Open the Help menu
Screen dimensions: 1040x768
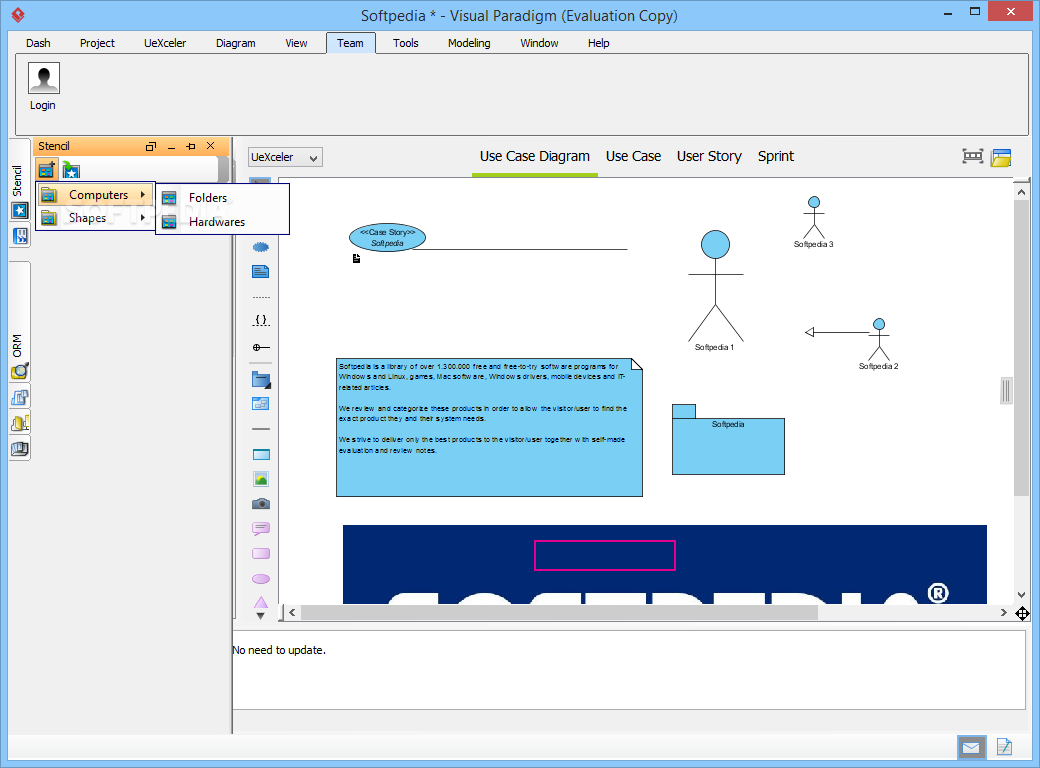[598, 43]
